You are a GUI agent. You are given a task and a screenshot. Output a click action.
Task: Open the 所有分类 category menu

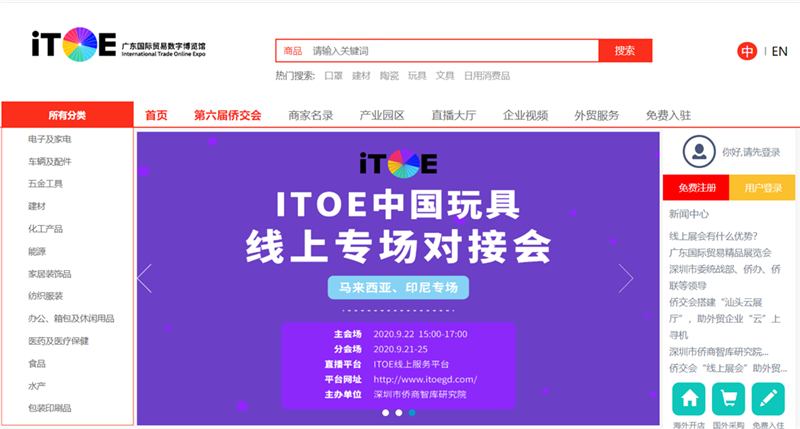(67, 115)
